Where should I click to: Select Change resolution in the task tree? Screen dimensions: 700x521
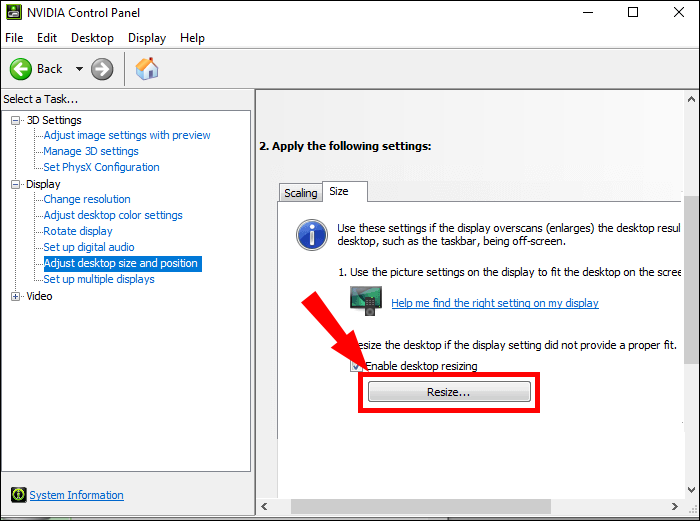tap(87, 199)
